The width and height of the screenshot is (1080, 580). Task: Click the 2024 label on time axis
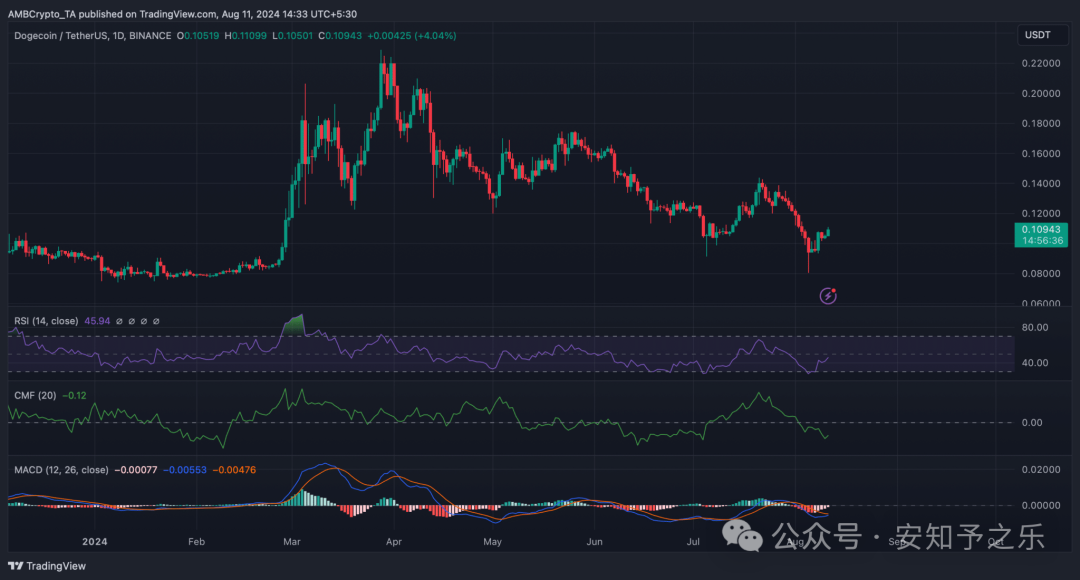point(94,541)
